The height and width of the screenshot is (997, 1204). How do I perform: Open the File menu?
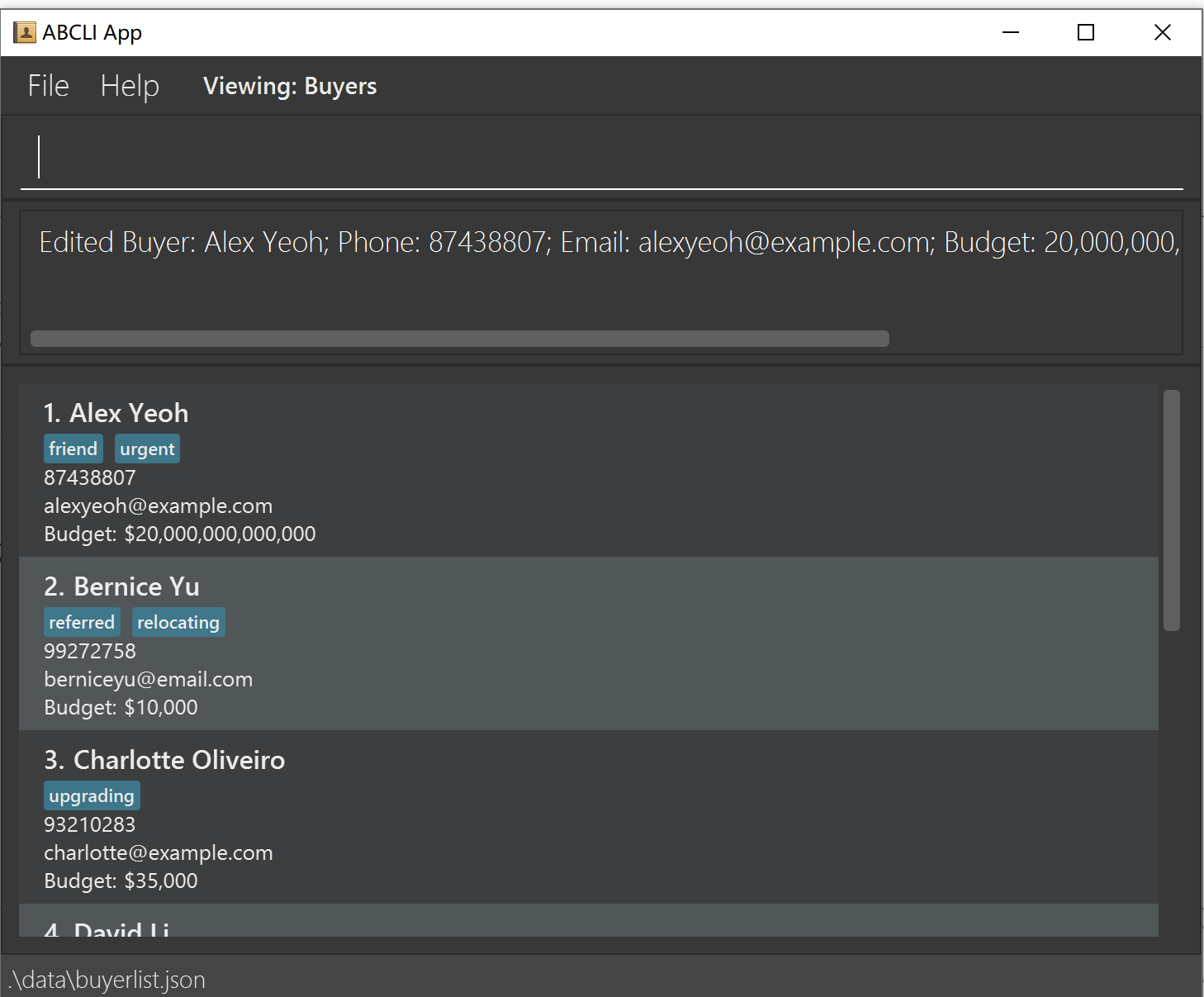[48, 86]
